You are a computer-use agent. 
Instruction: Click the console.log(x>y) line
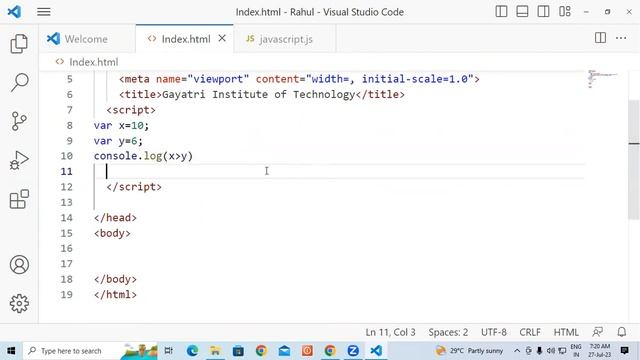point(143,156)
